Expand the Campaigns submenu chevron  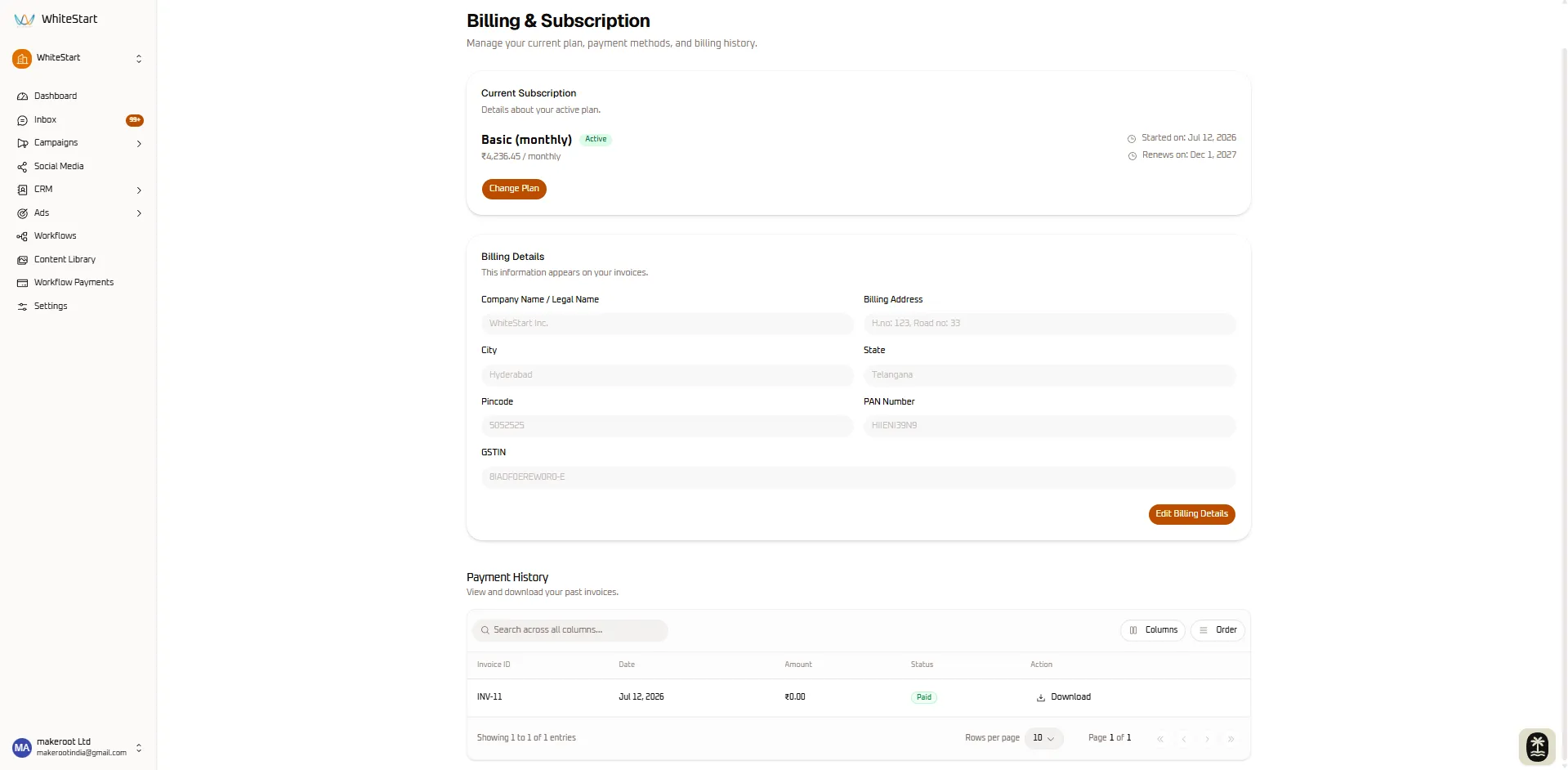[x=139, y=144]
